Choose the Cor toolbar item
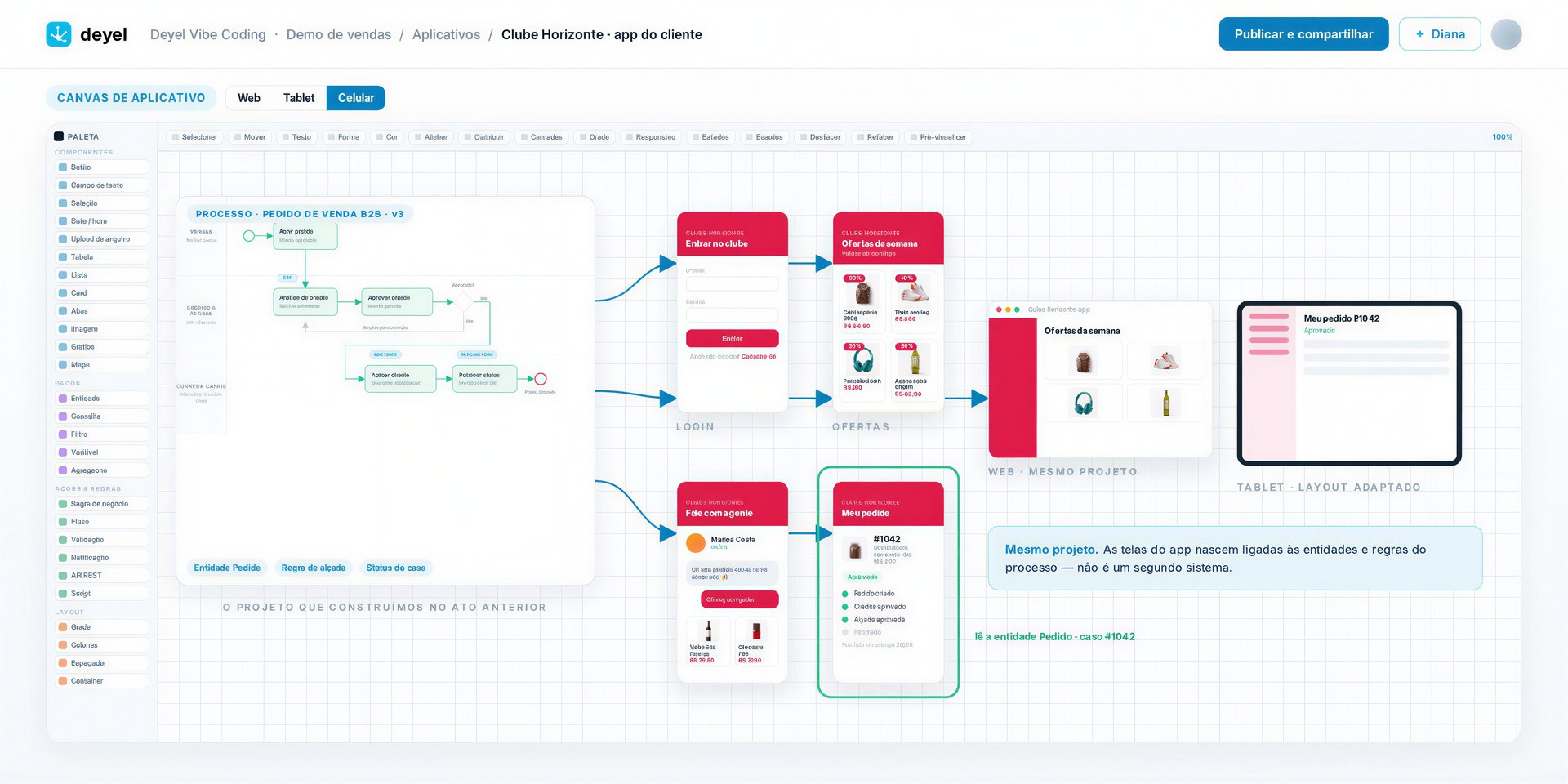Viewport: 1568px width, 784px height. click(387, 137)
